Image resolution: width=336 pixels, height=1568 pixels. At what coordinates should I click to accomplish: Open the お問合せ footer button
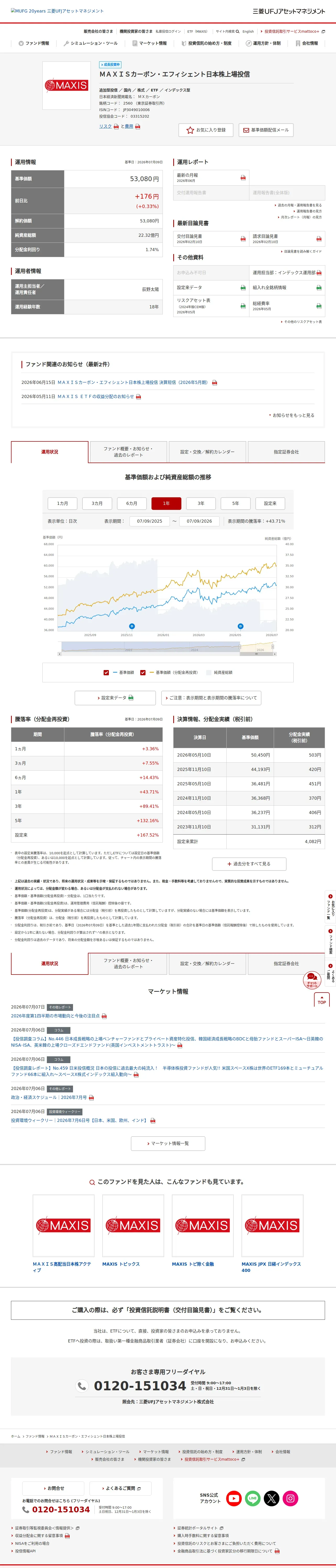54,1488
